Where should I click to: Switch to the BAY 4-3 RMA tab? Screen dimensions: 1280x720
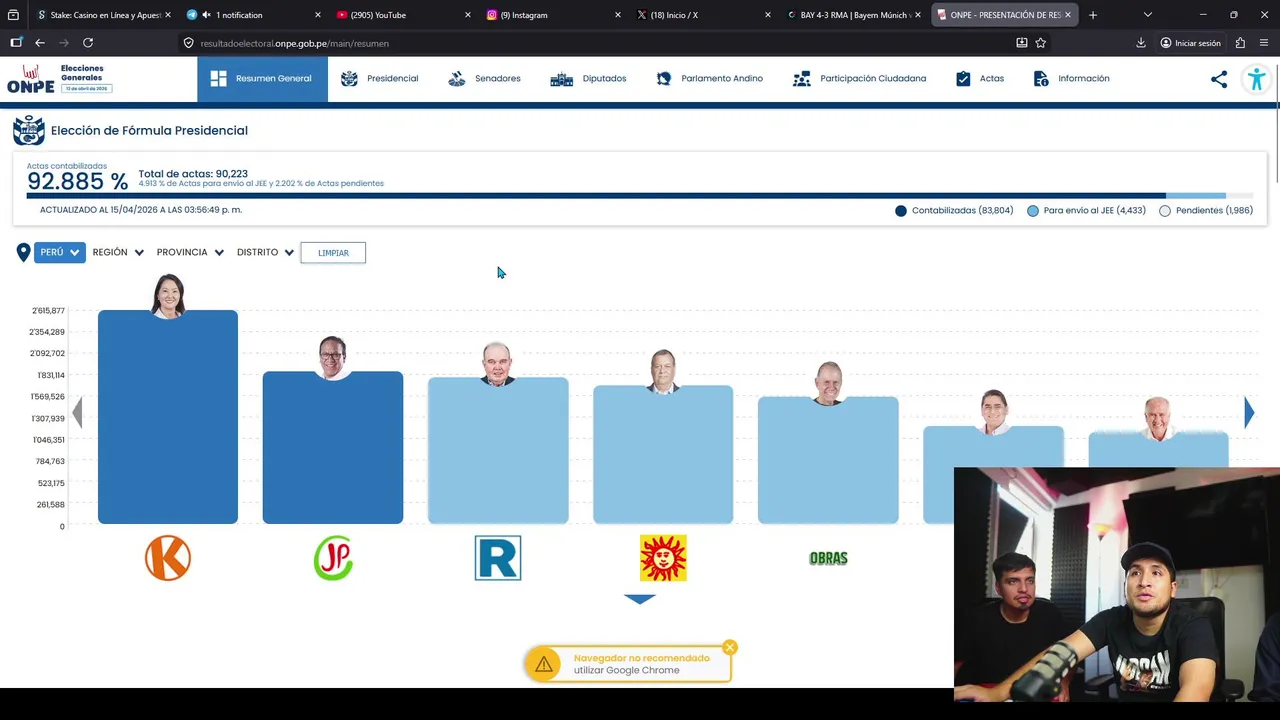854,15
